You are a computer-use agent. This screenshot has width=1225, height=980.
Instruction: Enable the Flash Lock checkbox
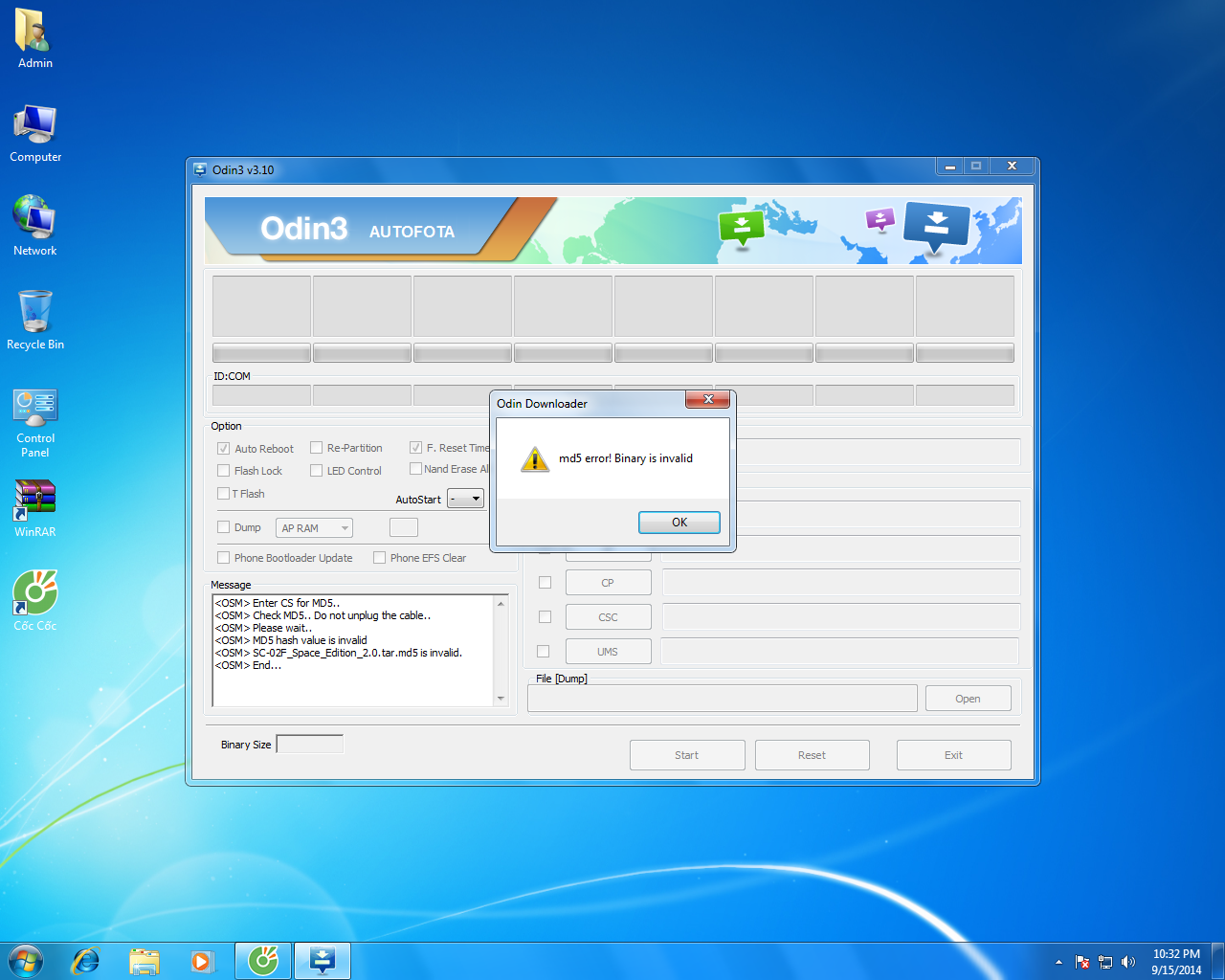[223, 470]
